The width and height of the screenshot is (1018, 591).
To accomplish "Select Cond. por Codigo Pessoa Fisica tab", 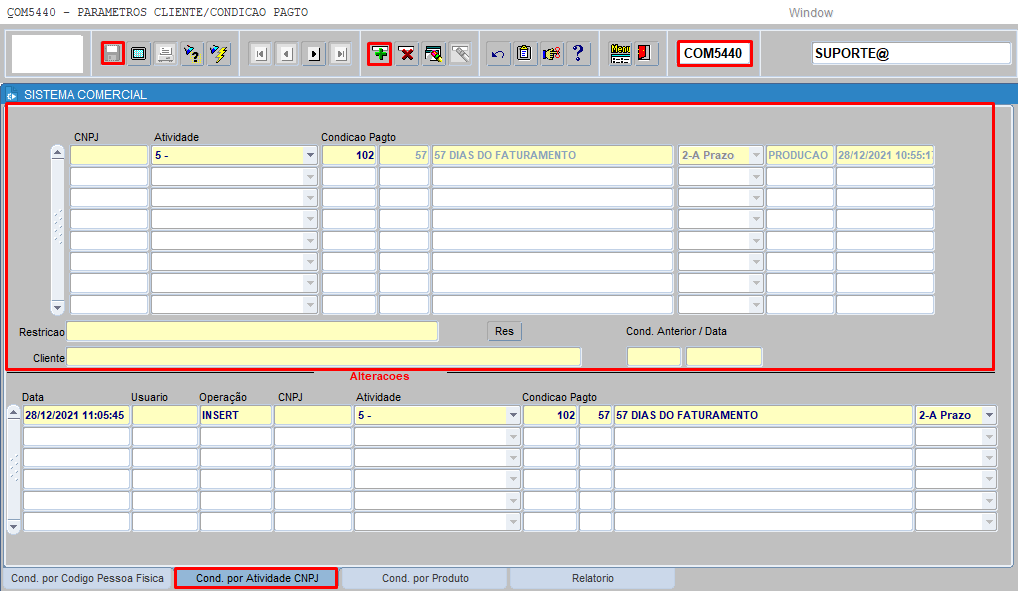I will (87, 578).
